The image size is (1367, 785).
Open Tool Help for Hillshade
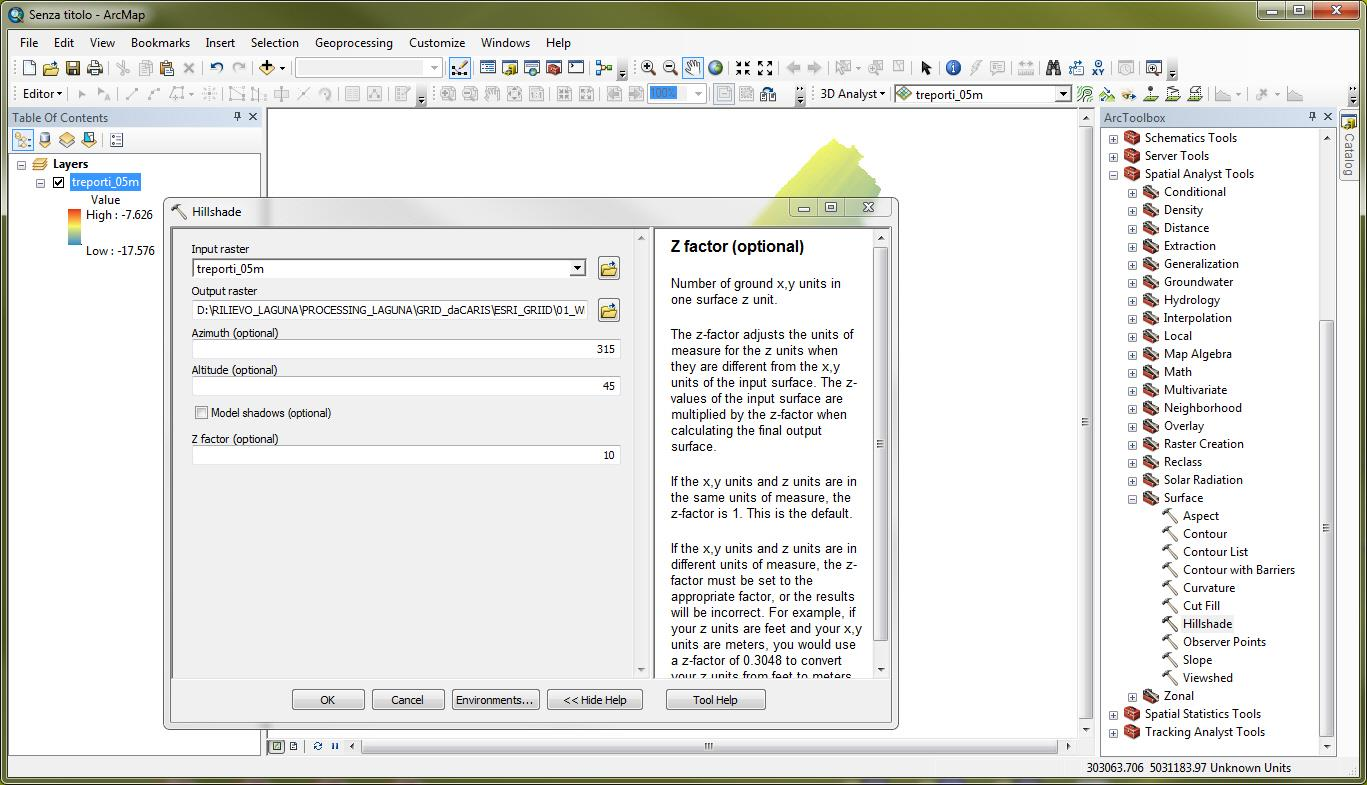point(716,700)
